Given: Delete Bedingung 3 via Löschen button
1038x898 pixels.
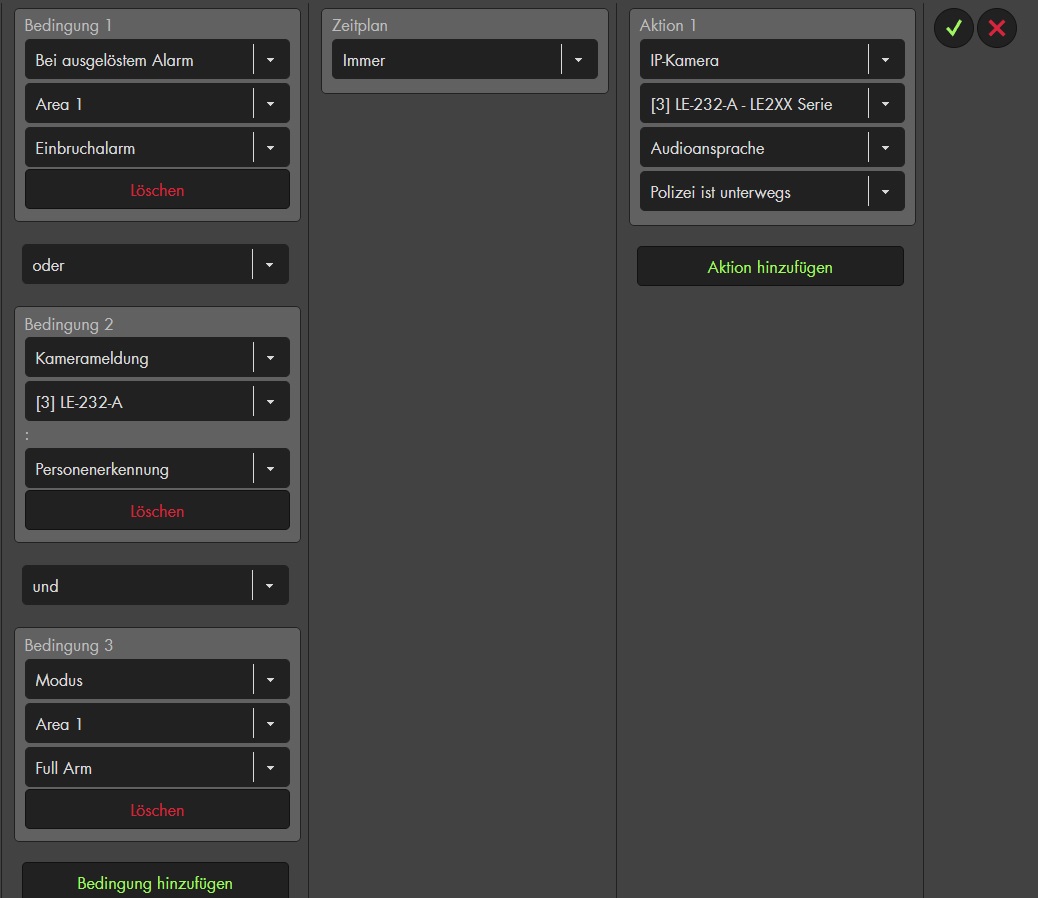Looking at the screenshot, I should (157, 810).
